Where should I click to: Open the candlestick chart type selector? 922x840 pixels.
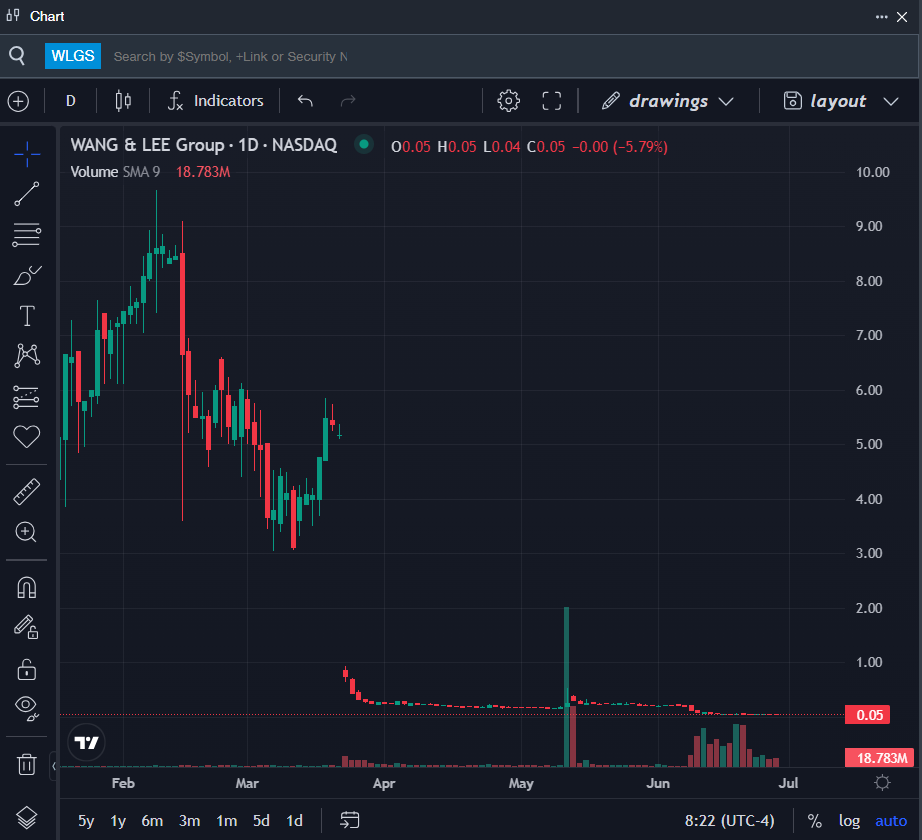coord(123,101)
